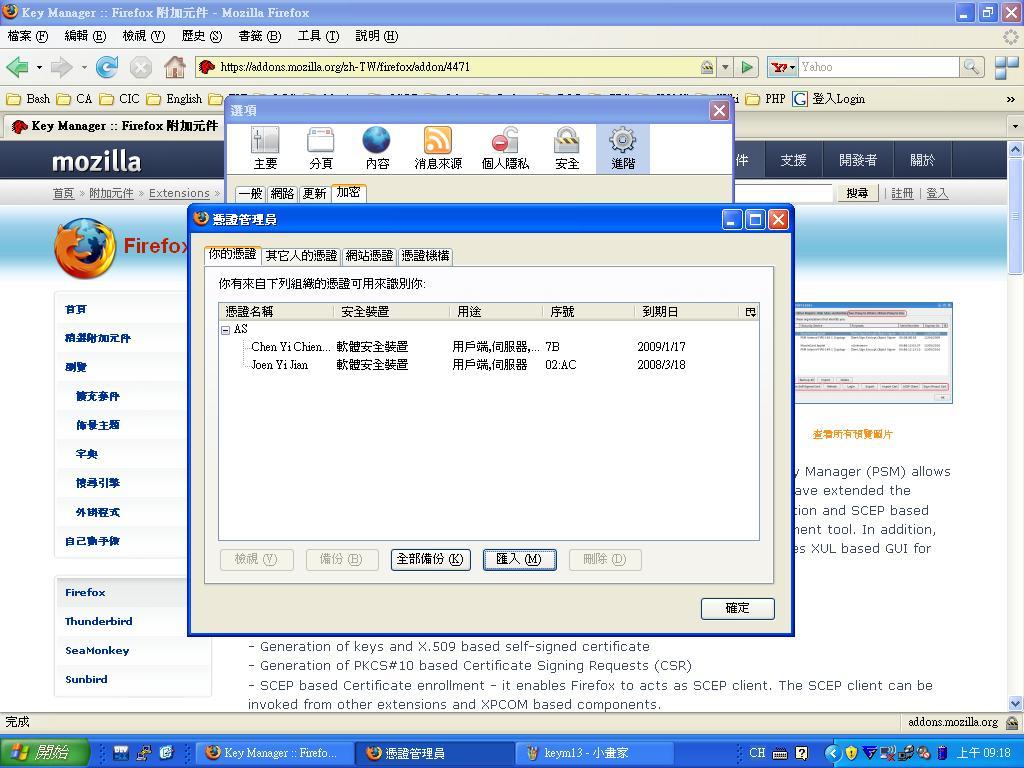Open the 內容 globe panel in Options
This screenshot has width=1024, height=768.
(377, 149)
